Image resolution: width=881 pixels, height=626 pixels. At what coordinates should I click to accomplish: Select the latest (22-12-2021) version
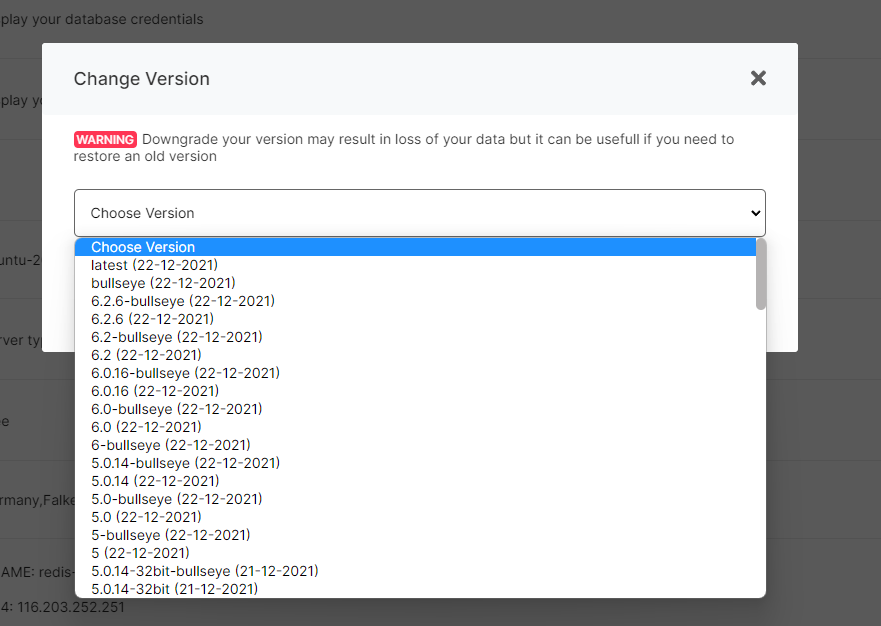coord(154,265)
